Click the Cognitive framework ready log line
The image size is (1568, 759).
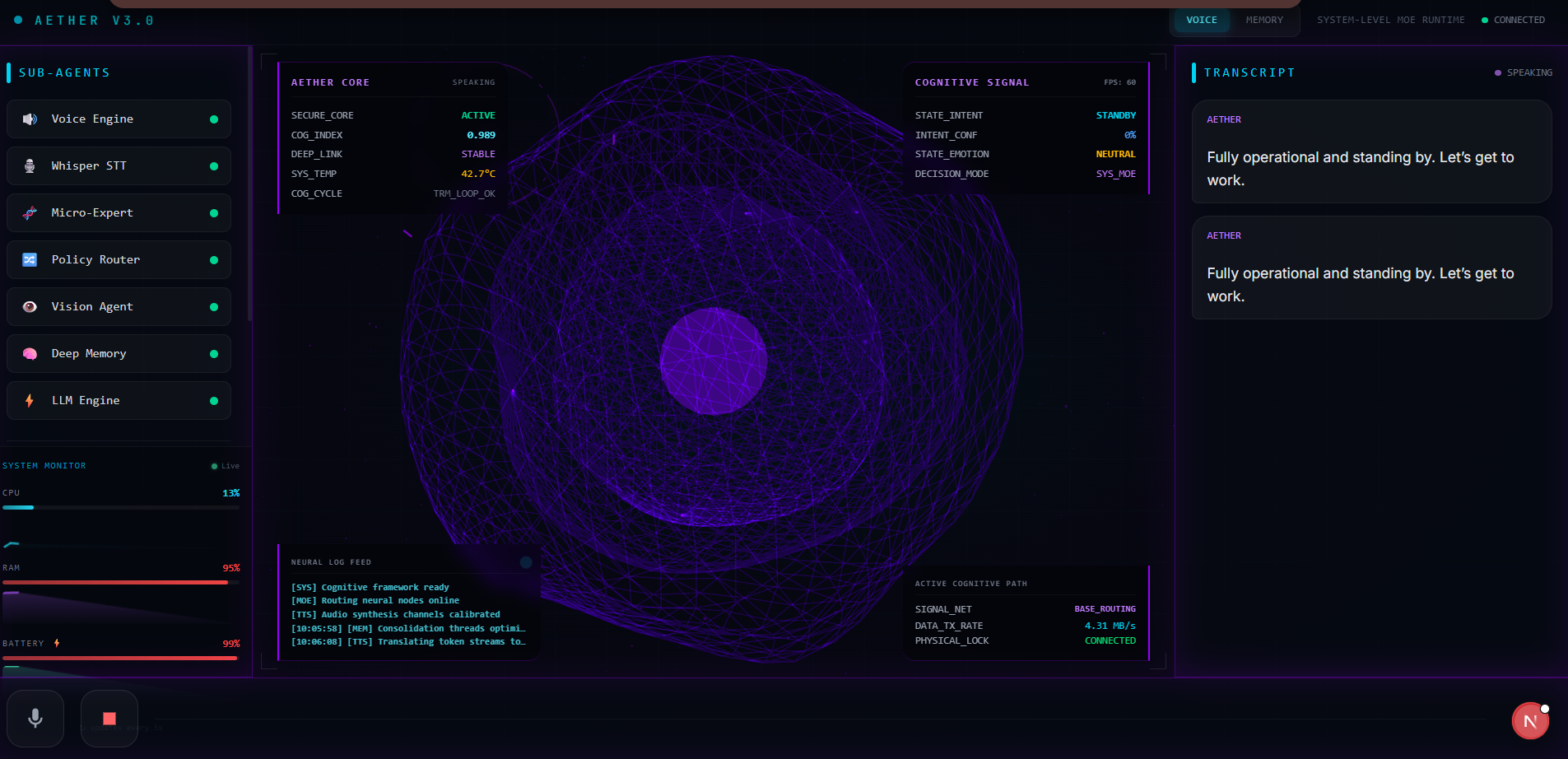tap(370, 588)
